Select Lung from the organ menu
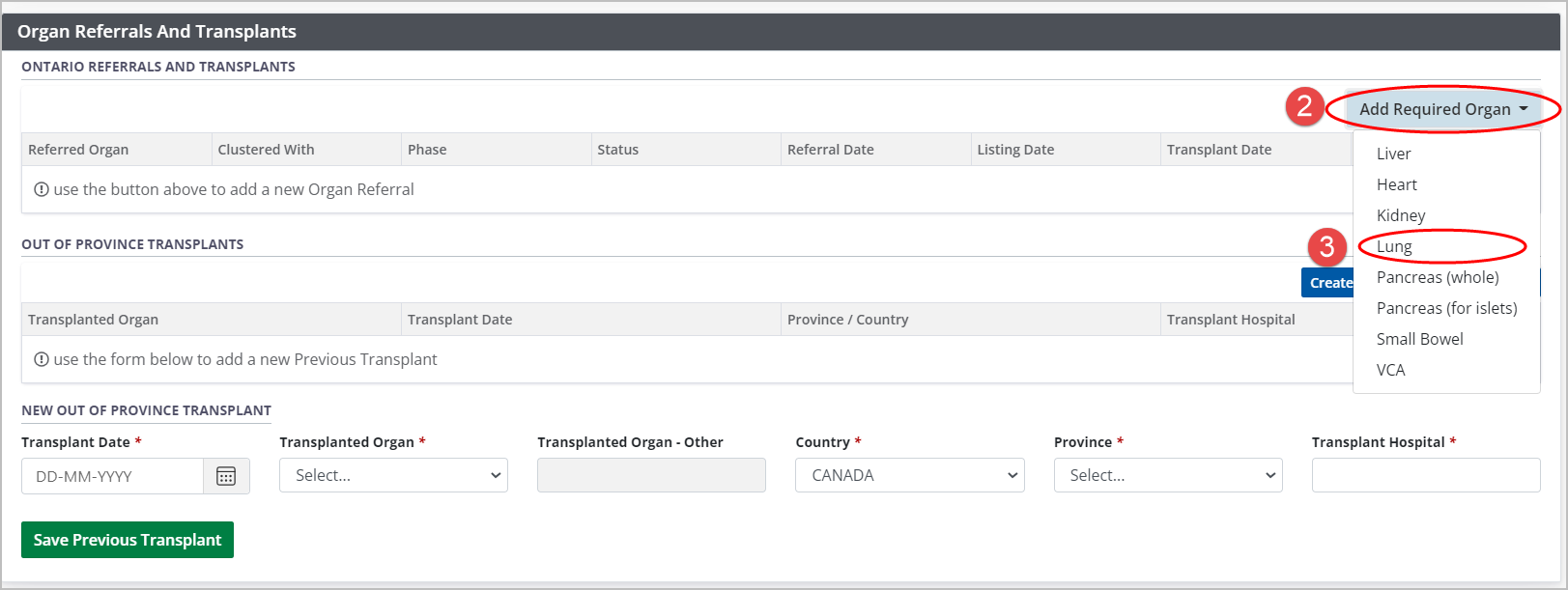1568x590 pixels. coord(1394,246)
